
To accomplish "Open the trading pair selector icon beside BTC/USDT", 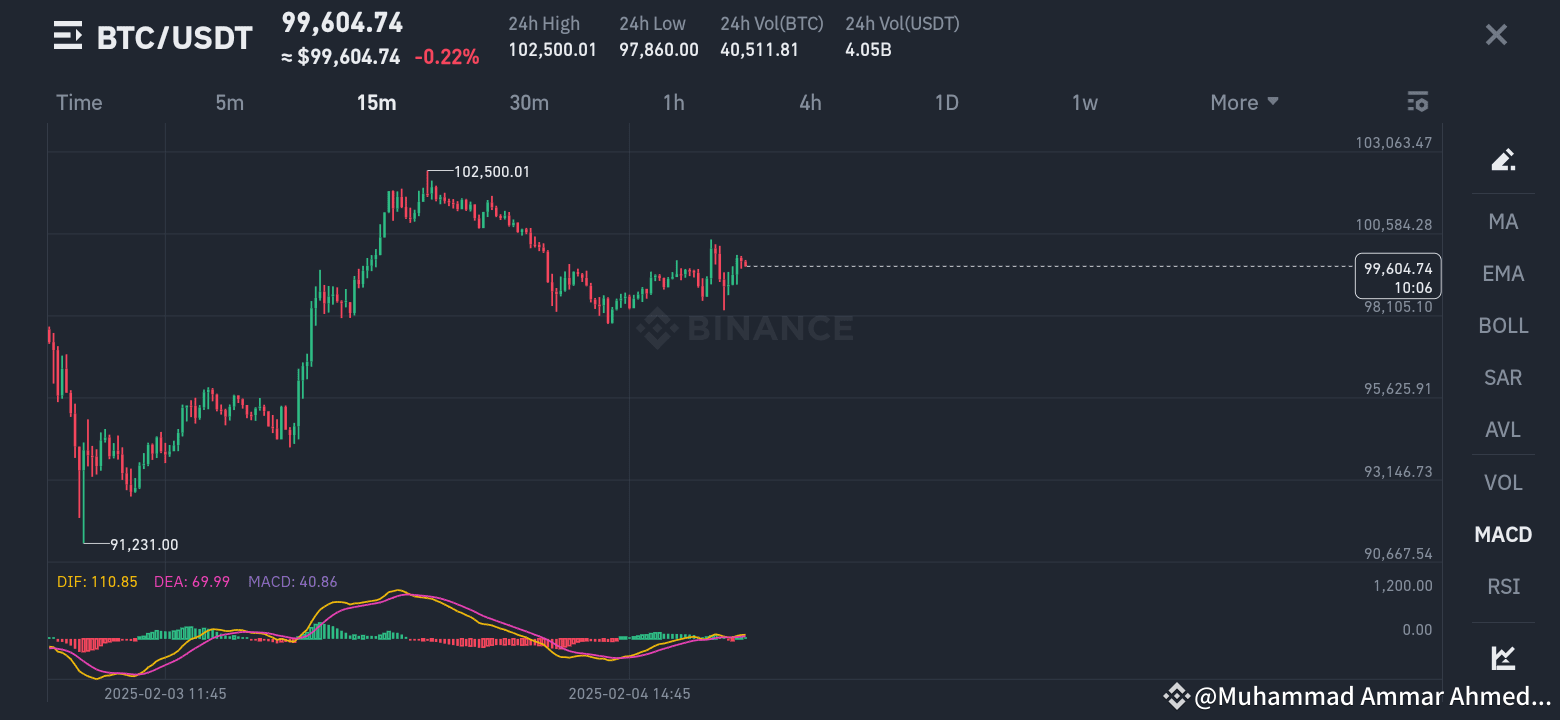I will click(x=67, y=36).
